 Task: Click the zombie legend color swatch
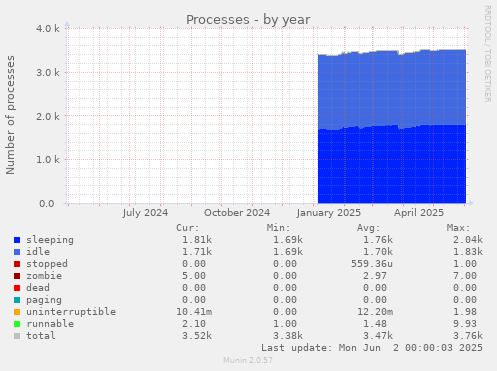click(17, 276)
